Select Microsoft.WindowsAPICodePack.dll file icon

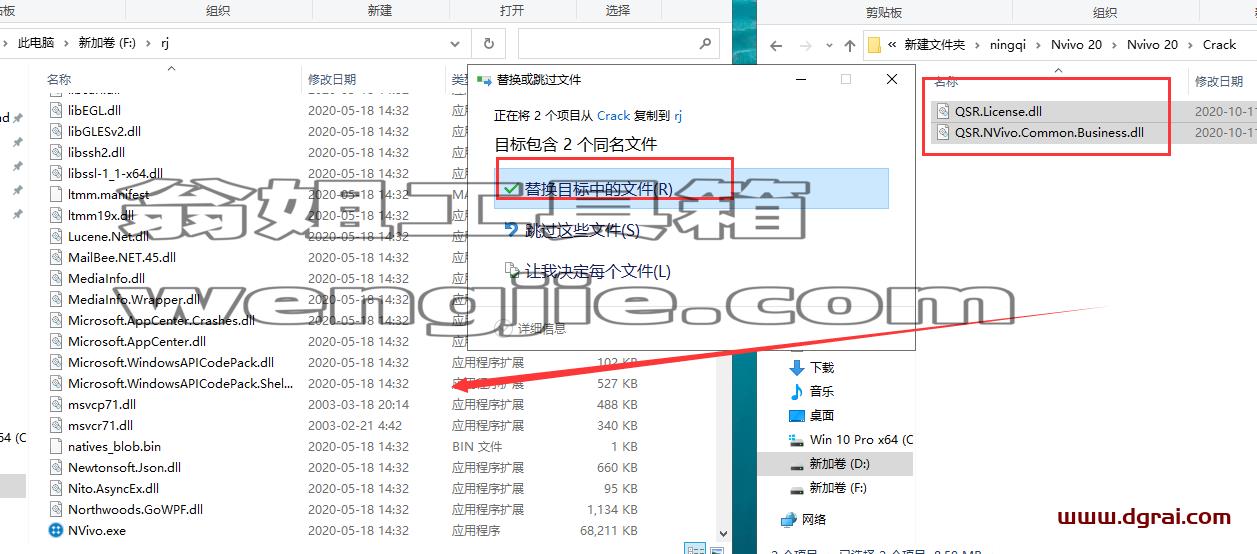(58, 362)
